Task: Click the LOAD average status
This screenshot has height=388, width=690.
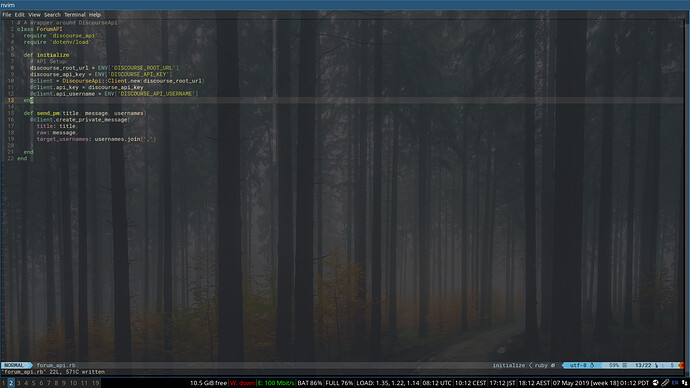Action: coord(388,383)
